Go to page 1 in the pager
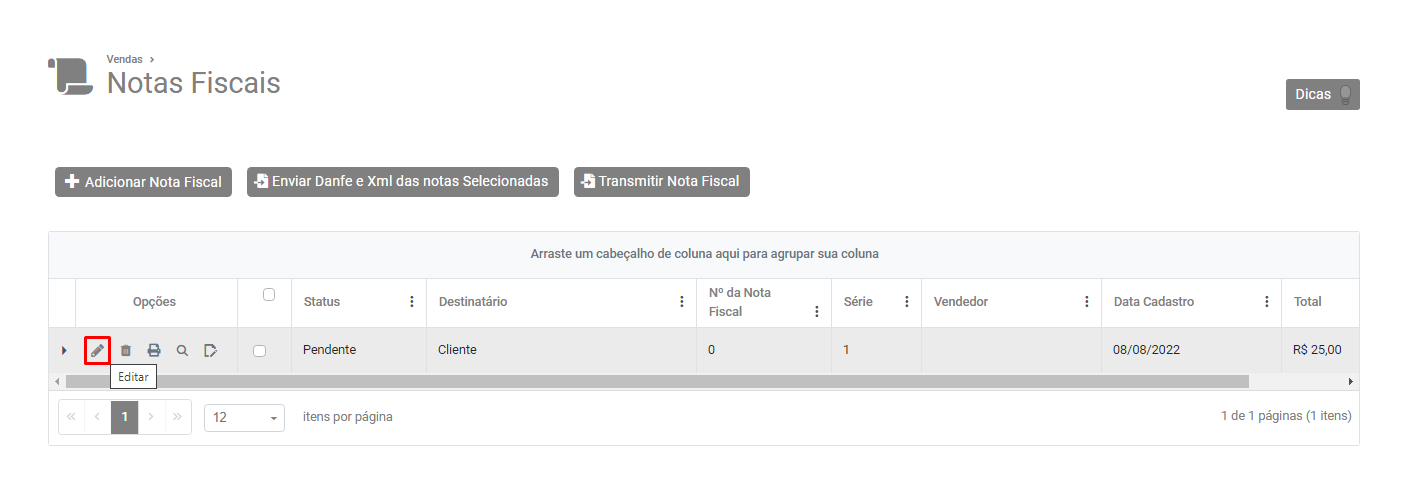1410x495 pixels. click(125, 417)
